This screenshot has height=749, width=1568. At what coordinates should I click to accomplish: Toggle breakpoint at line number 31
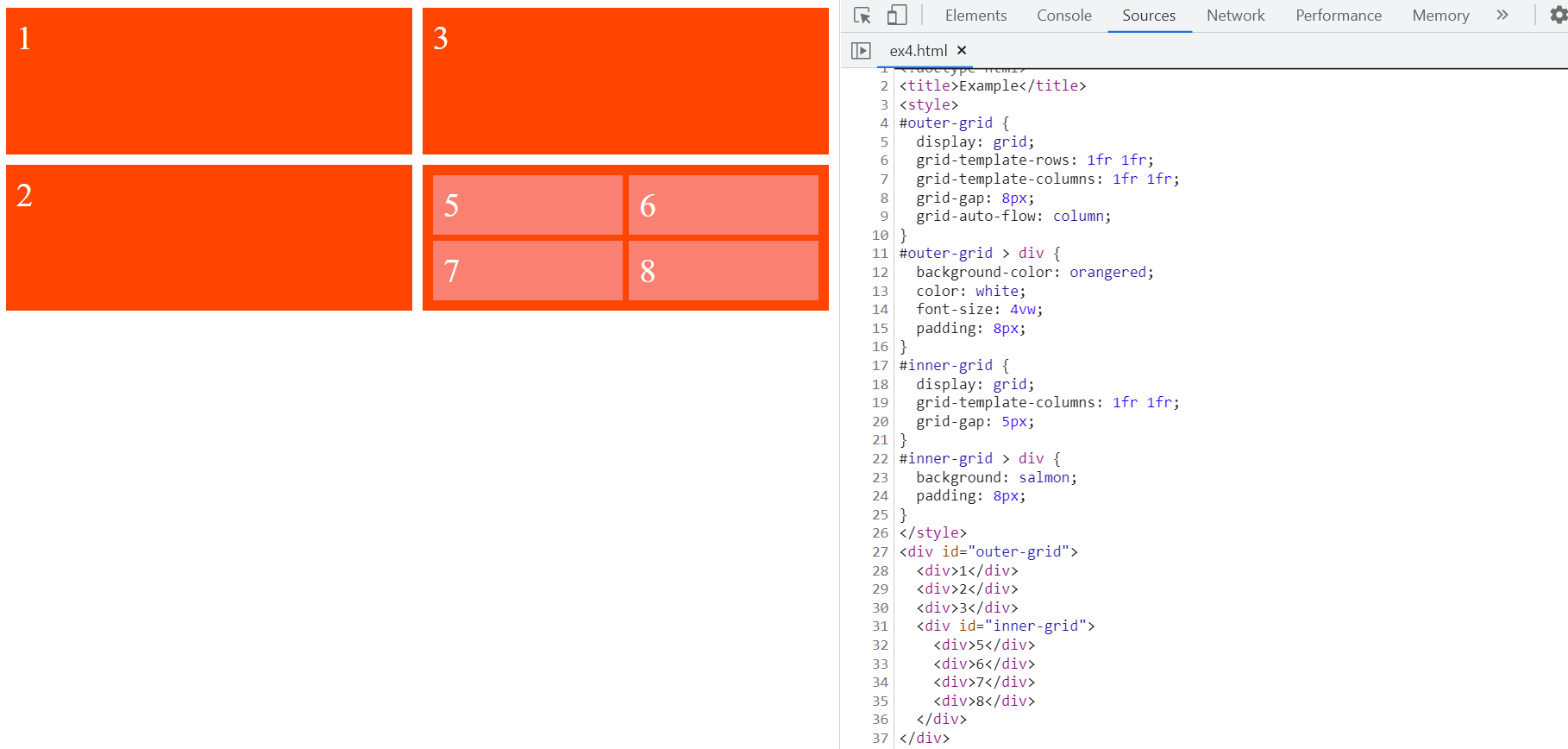coord(879,626)
